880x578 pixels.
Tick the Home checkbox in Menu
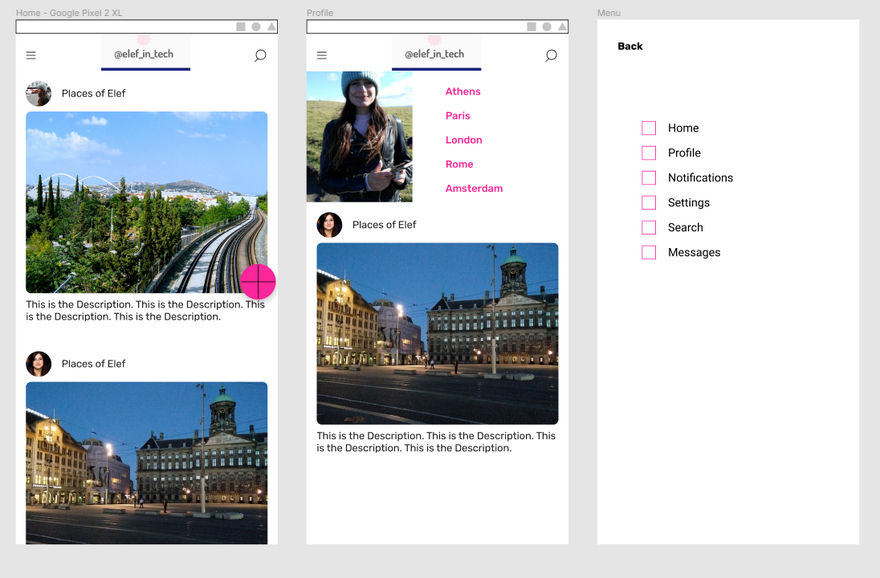pos(649,128)
